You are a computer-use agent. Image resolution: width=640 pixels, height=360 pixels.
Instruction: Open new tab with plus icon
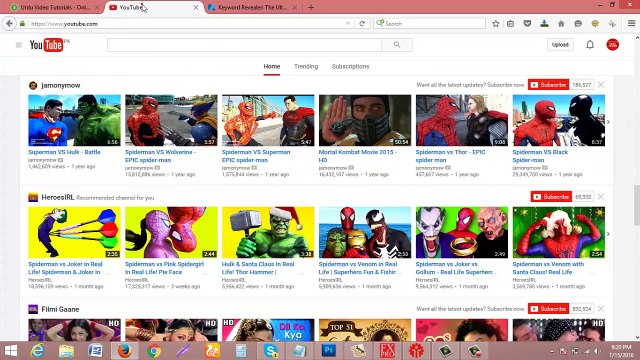click(x=311, y=7)
